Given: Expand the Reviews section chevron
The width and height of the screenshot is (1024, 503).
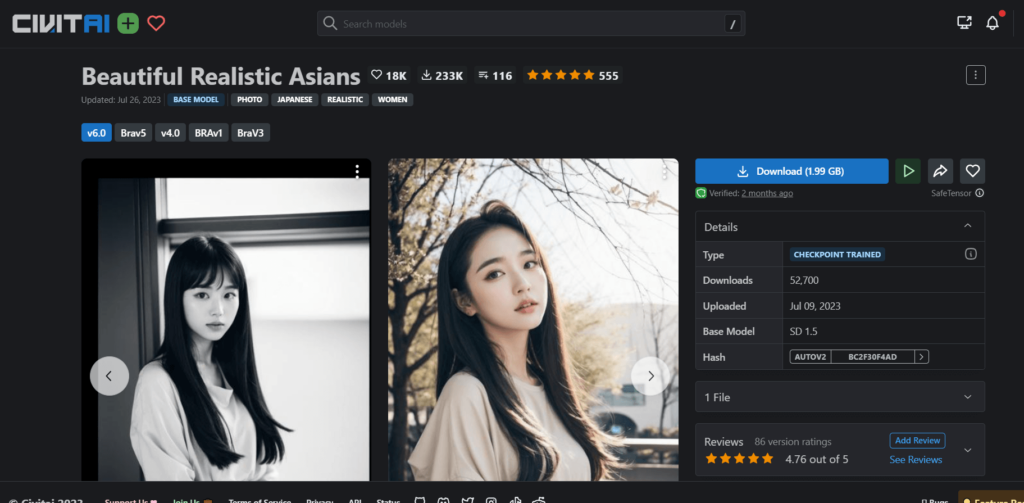Looking at the screenshot, I should [x=967, y=450].
